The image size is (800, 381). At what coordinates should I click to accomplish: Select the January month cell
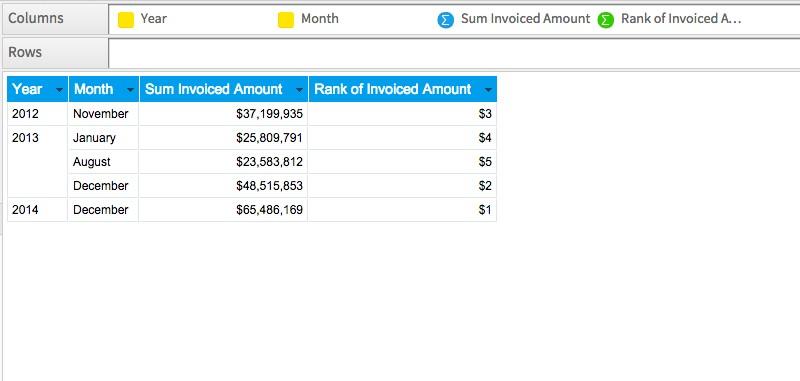tap(103, 138)
